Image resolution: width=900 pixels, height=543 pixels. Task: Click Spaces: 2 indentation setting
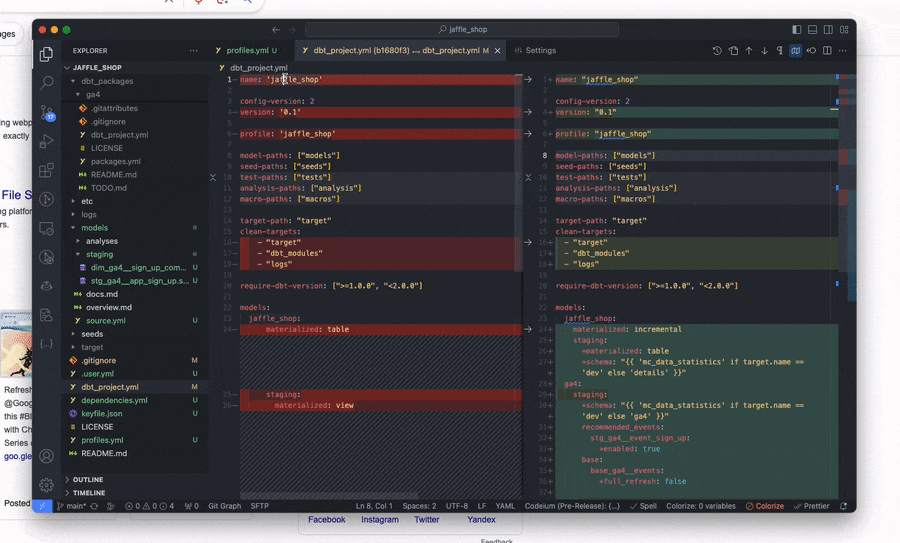point(419,506)
